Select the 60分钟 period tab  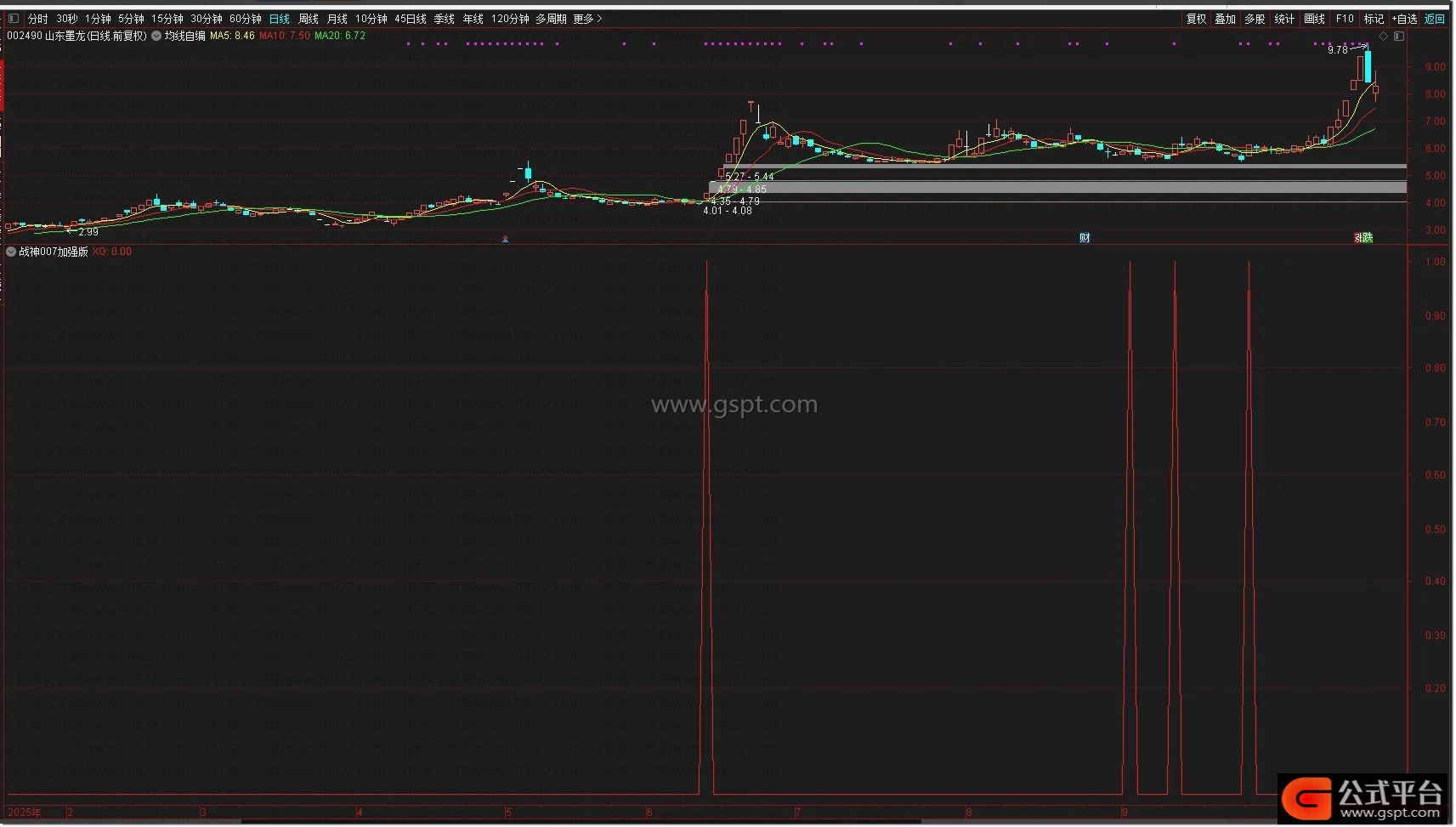[245, 19]
